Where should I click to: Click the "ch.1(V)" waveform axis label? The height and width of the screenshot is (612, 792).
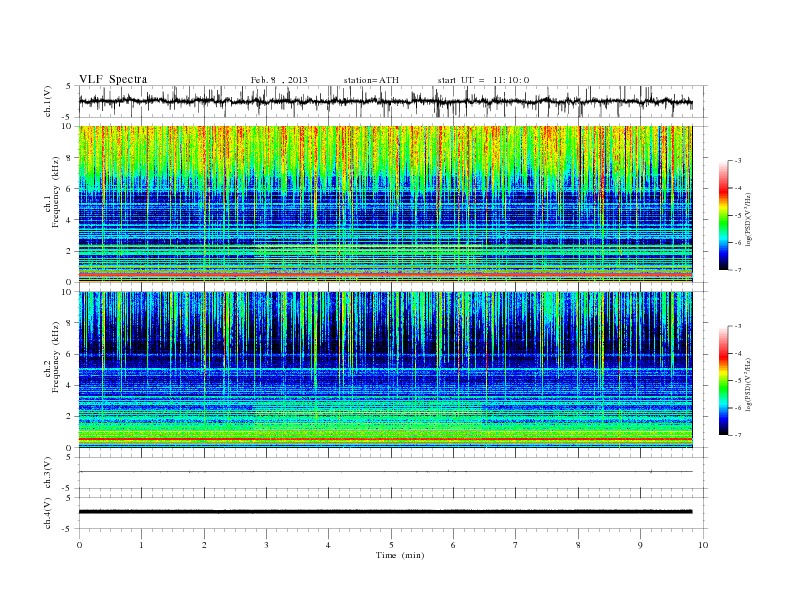48,101
